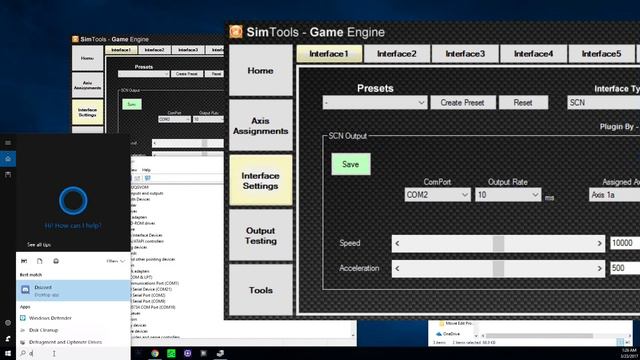The height and width of the screenshot is (360, 640).
Task: Open the Presets dropdown in background SimTools window
Action: 143,74
